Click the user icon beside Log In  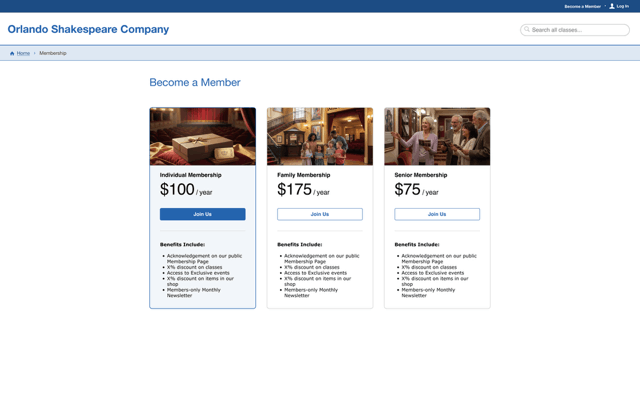point(612,6)
